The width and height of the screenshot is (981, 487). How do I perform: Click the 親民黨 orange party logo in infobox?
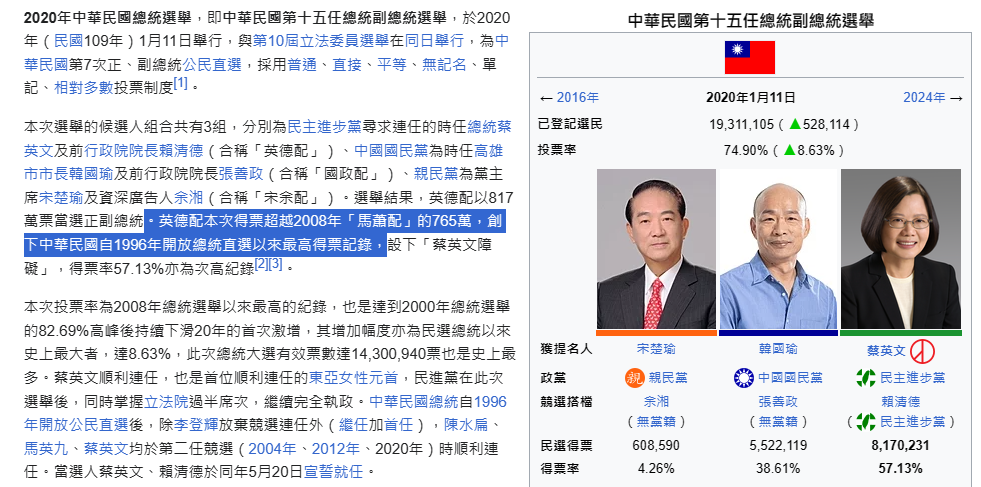[x=634, y=377]
